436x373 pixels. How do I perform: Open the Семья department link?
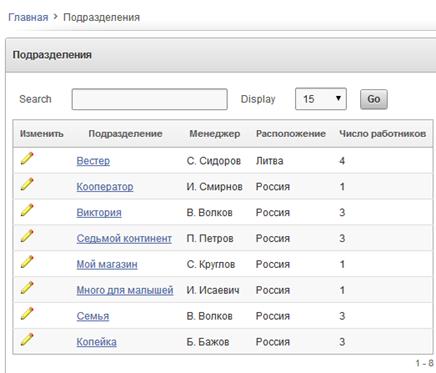[93, 316]
